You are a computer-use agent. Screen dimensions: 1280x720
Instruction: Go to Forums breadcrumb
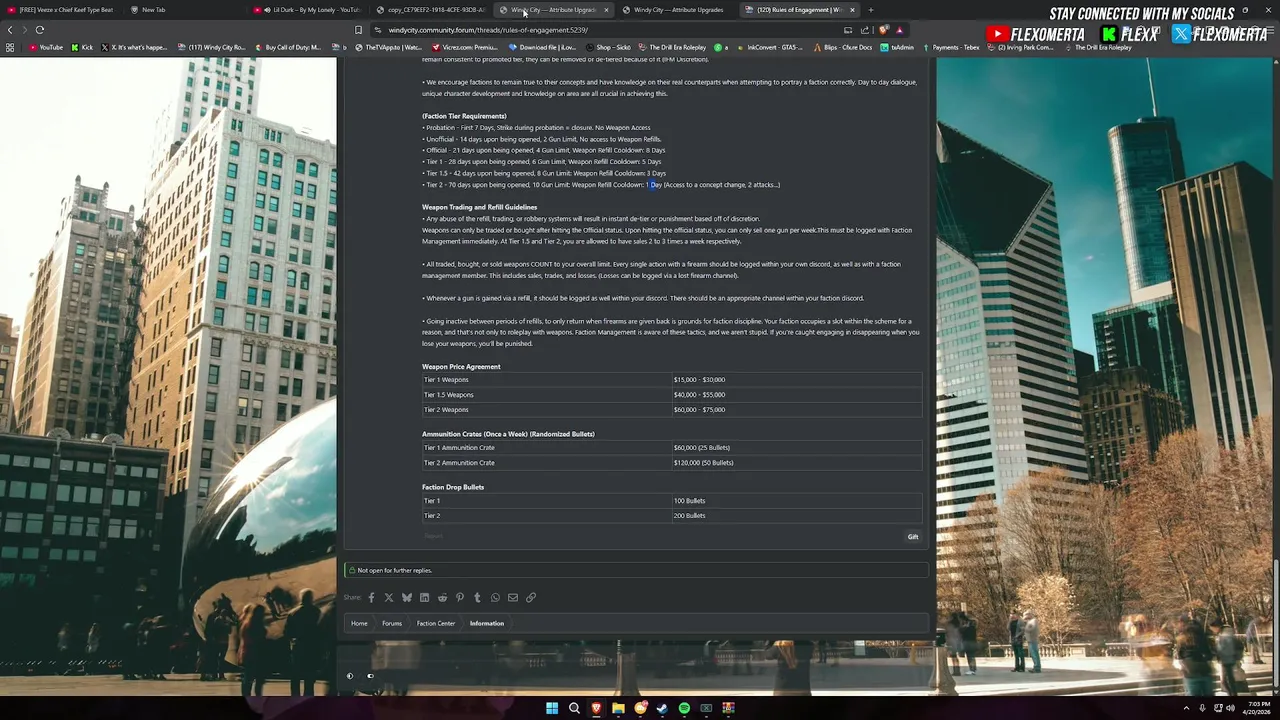point(392,624)
